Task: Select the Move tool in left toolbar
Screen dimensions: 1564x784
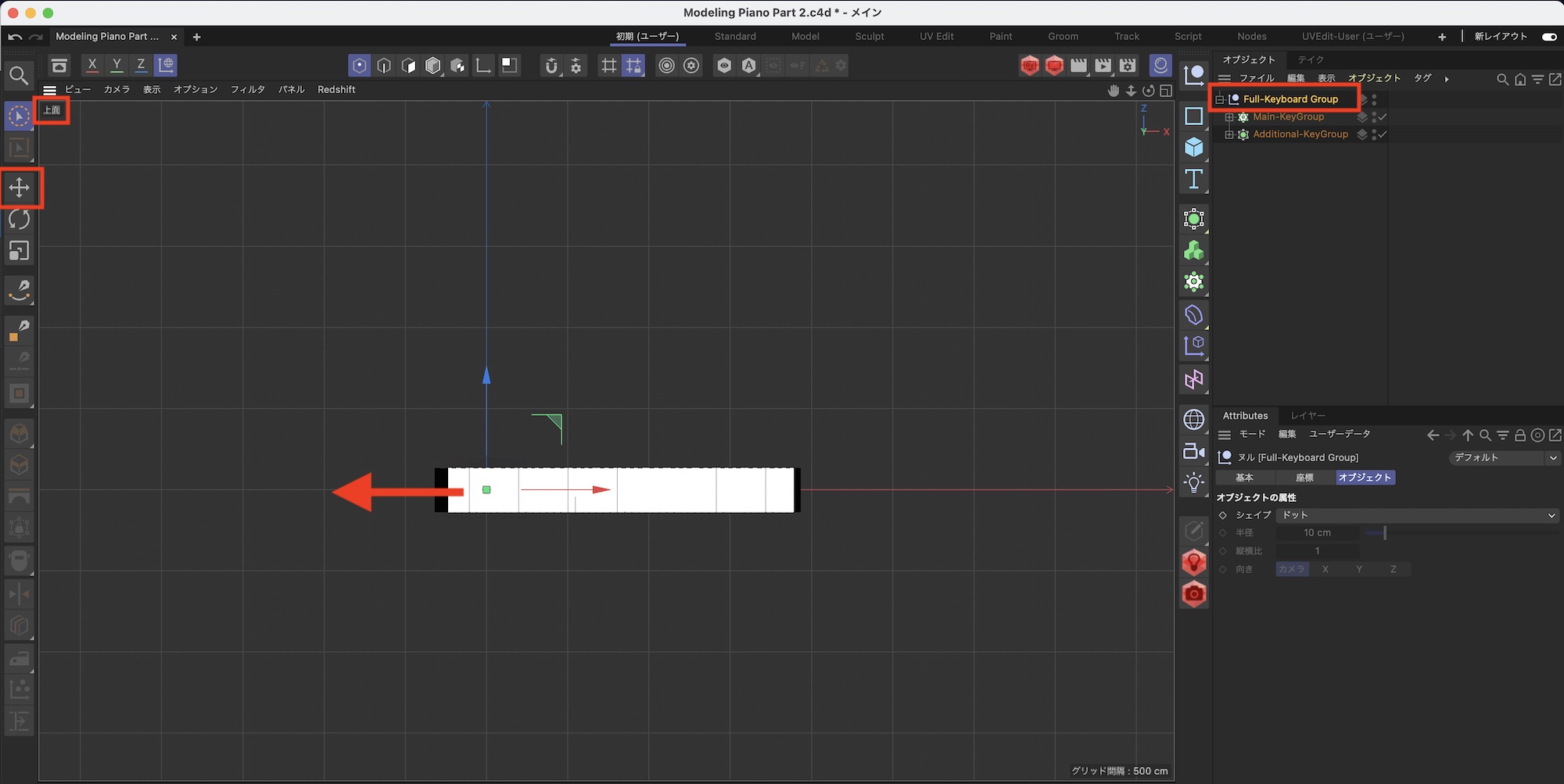Action: coord(20,188)
